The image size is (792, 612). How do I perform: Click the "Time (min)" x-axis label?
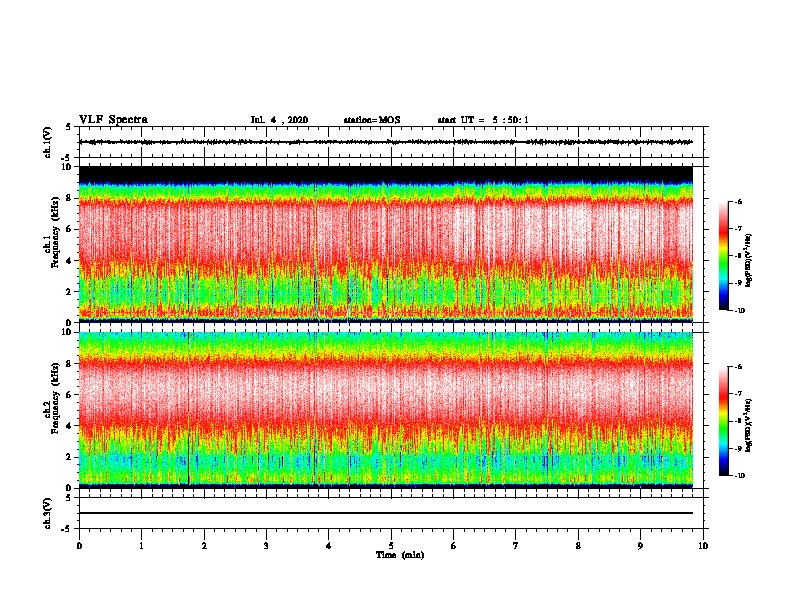(400, 555)
